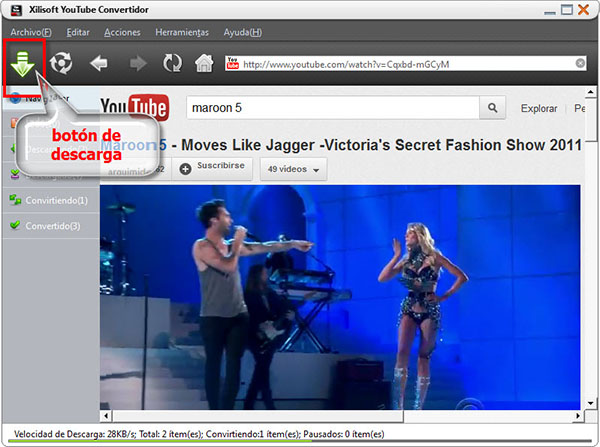Open the home page icon

[204, 63]
